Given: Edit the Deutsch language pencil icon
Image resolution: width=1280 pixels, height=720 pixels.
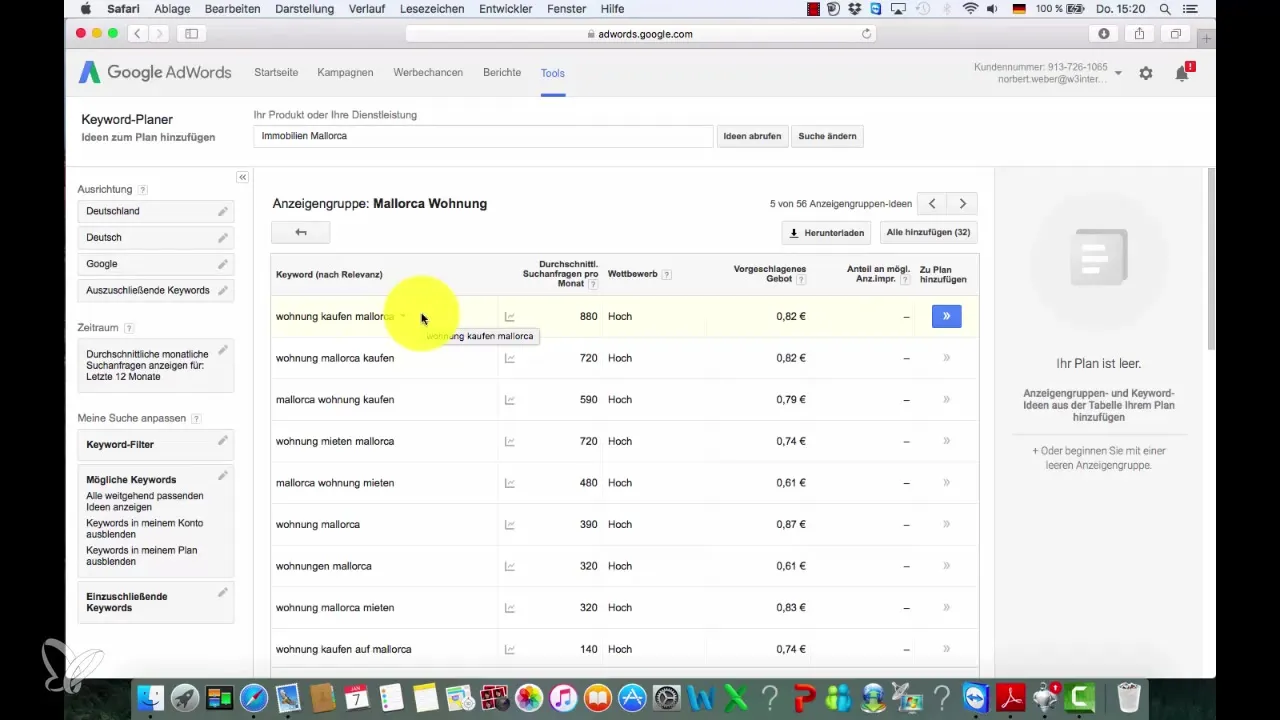Looking at the screenshot, I should tap(223, 237).
